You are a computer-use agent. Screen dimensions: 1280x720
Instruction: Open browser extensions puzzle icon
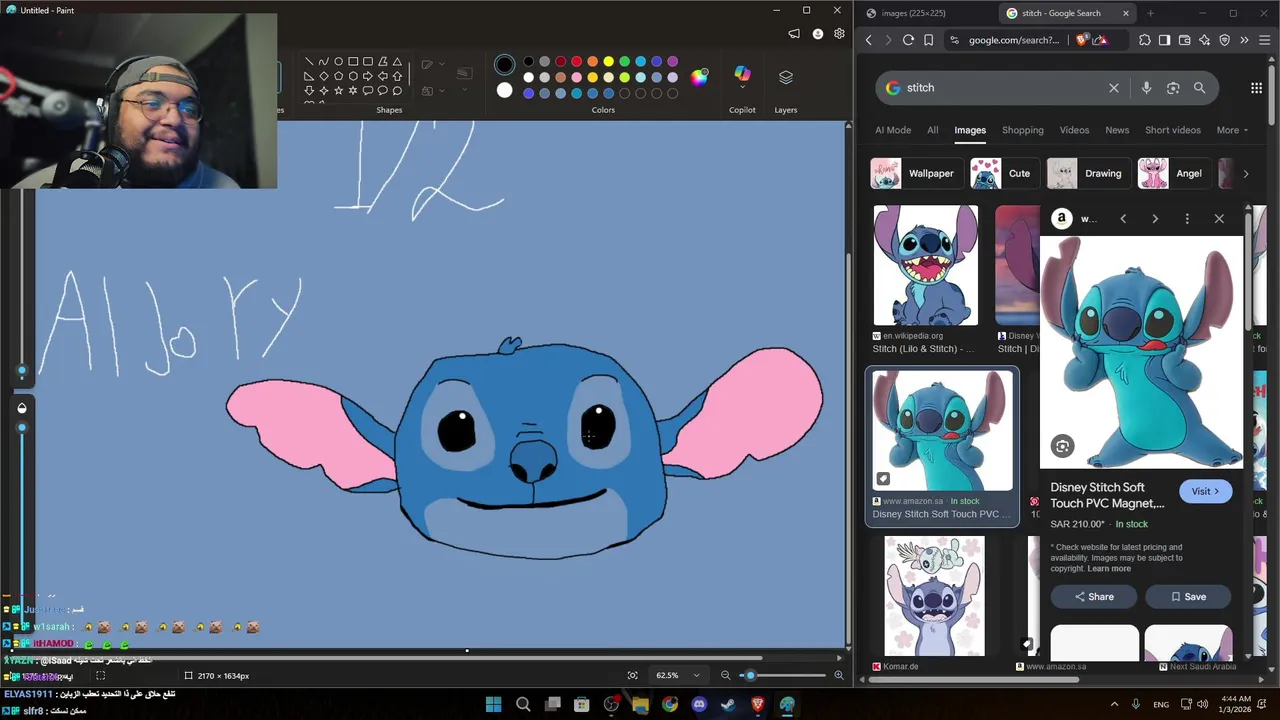tap(1144, 40)
